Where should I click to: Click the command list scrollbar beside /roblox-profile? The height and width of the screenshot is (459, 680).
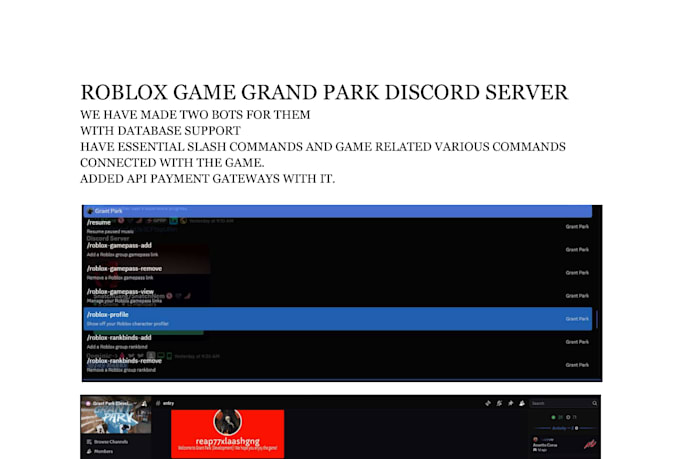coord(597,319)
